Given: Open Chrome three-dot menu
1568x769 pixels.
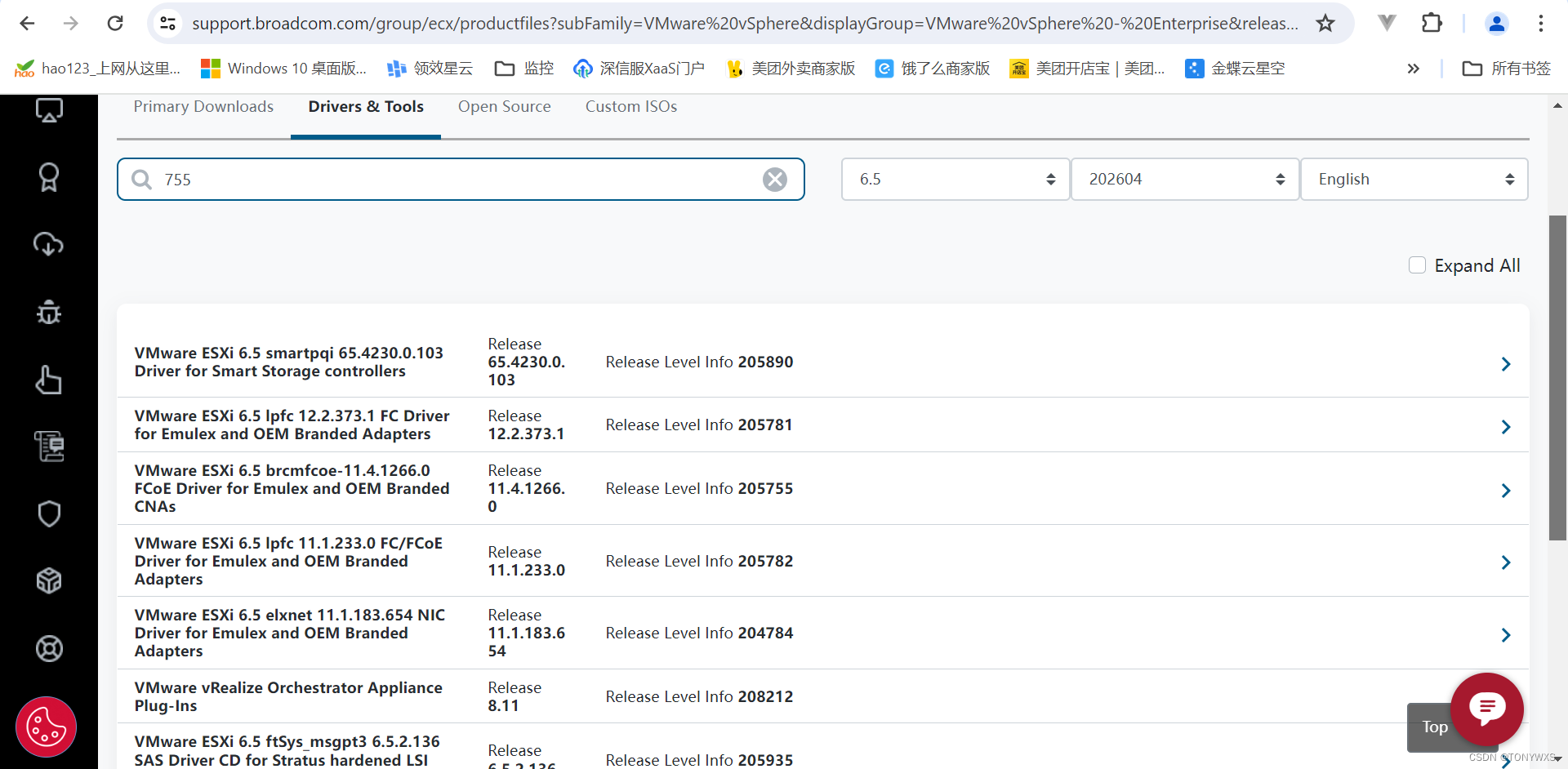Looking at the screenshot, I should [x=1541, y=23].
